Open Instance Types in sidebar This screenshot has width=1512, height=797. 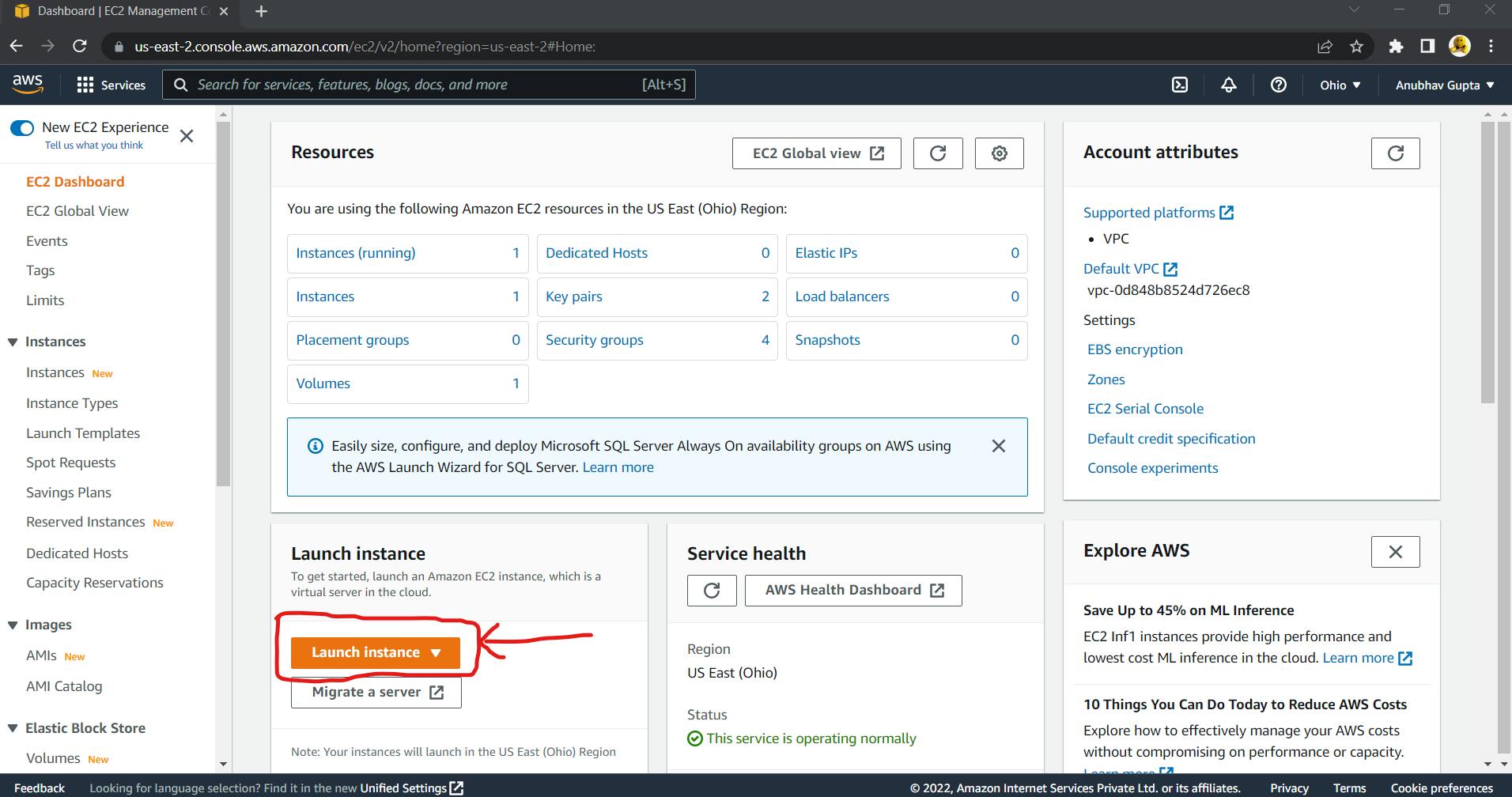[x=72, y=403]
